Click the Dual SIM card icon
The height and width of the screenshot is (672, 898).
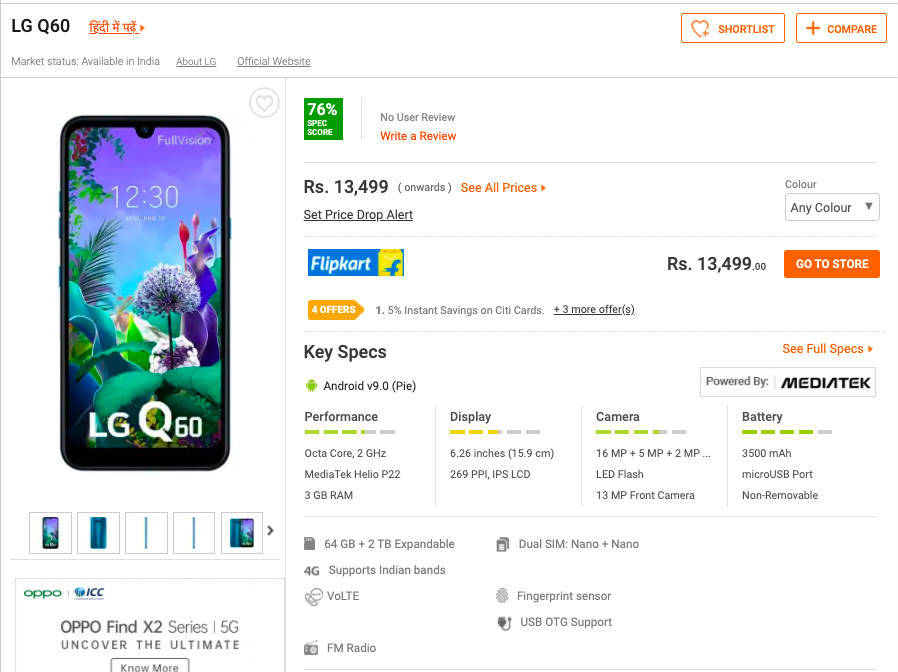click(502, 544)
